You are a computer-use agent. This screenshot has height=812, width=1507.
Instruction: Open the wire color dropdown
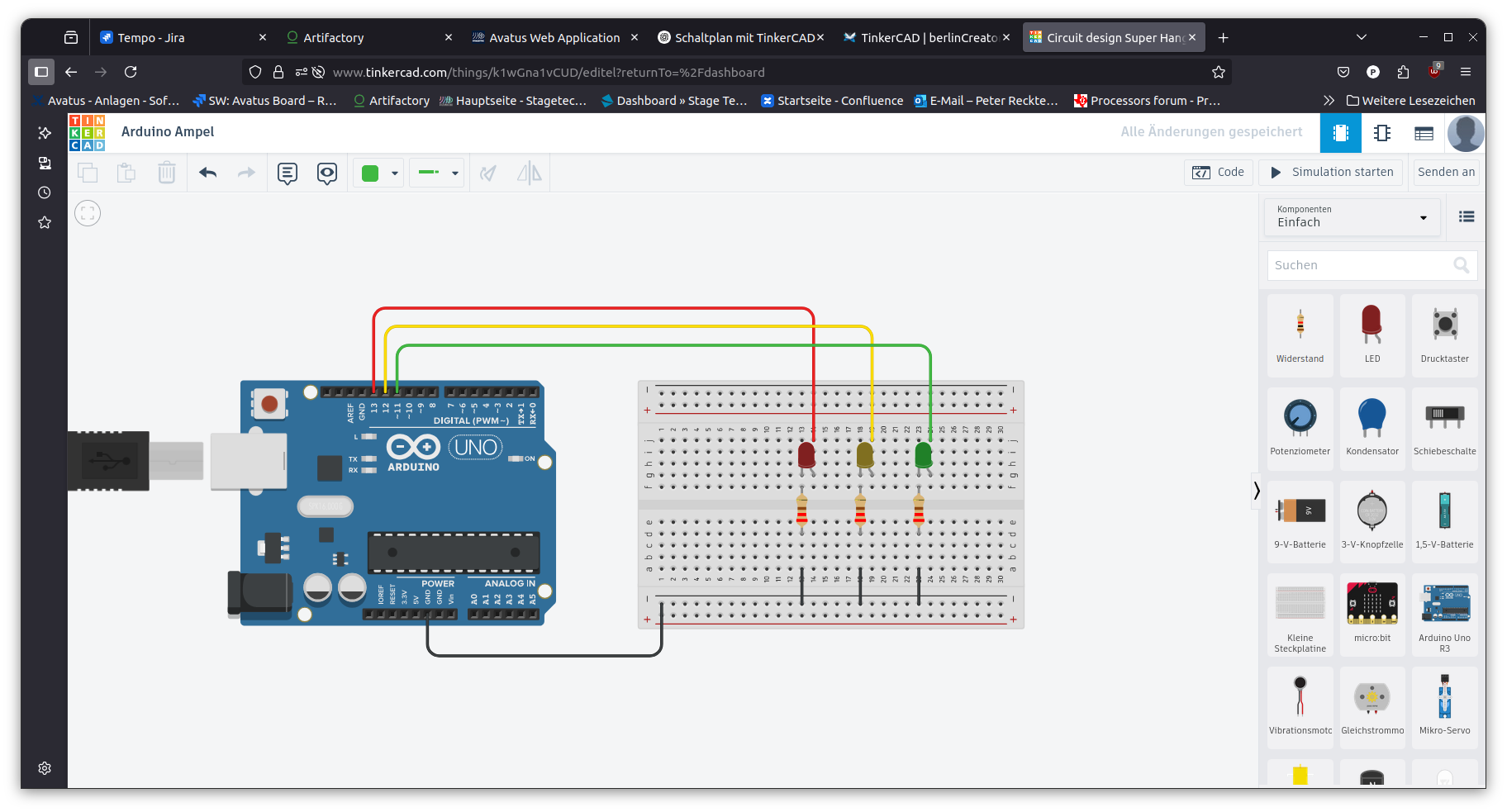click(395, 173)
